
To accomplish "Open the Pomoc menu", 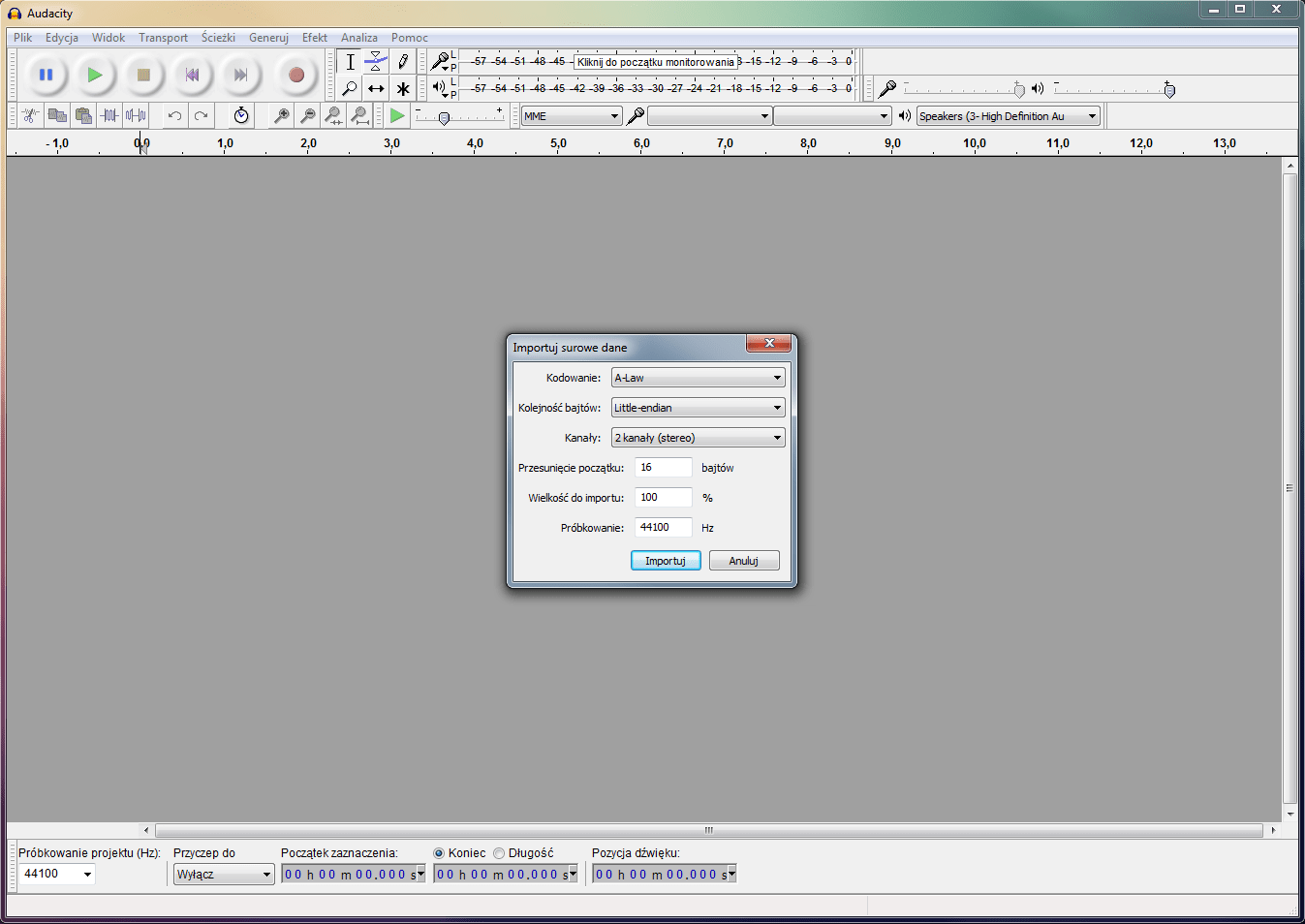I will click(410, 38).
